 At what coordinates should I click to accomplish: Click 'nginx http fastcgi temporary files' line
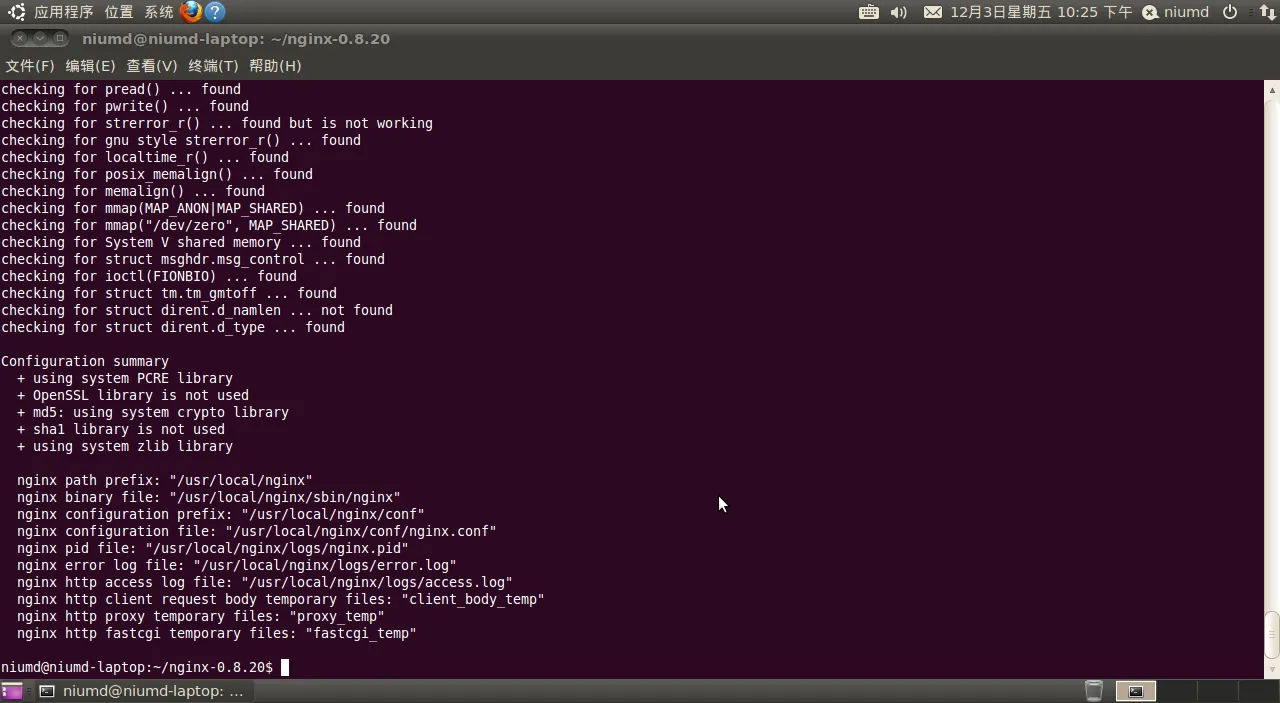tap(217, 633)
